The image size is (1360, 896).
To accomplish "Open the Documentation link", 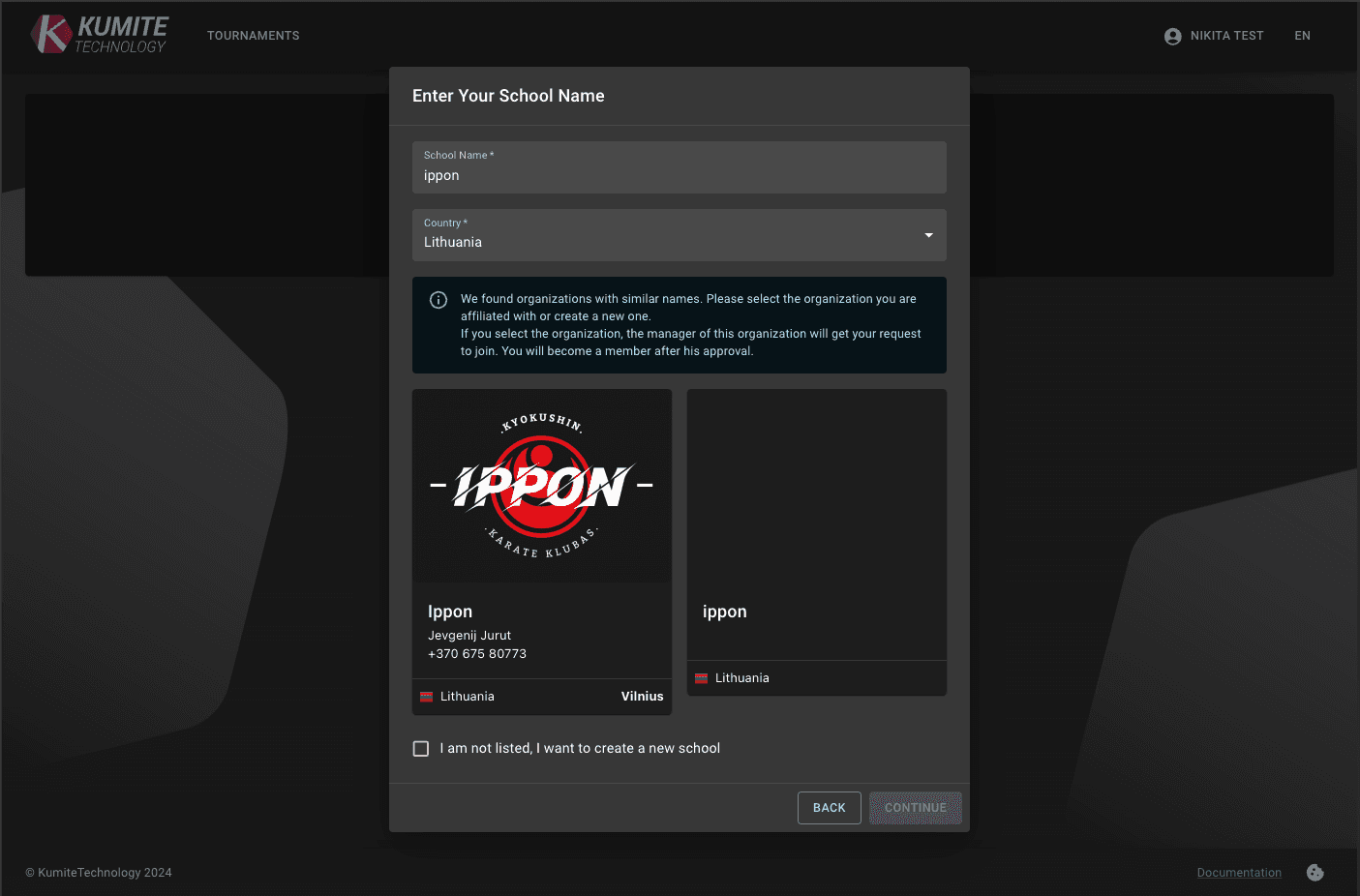I will (1239, 873).
